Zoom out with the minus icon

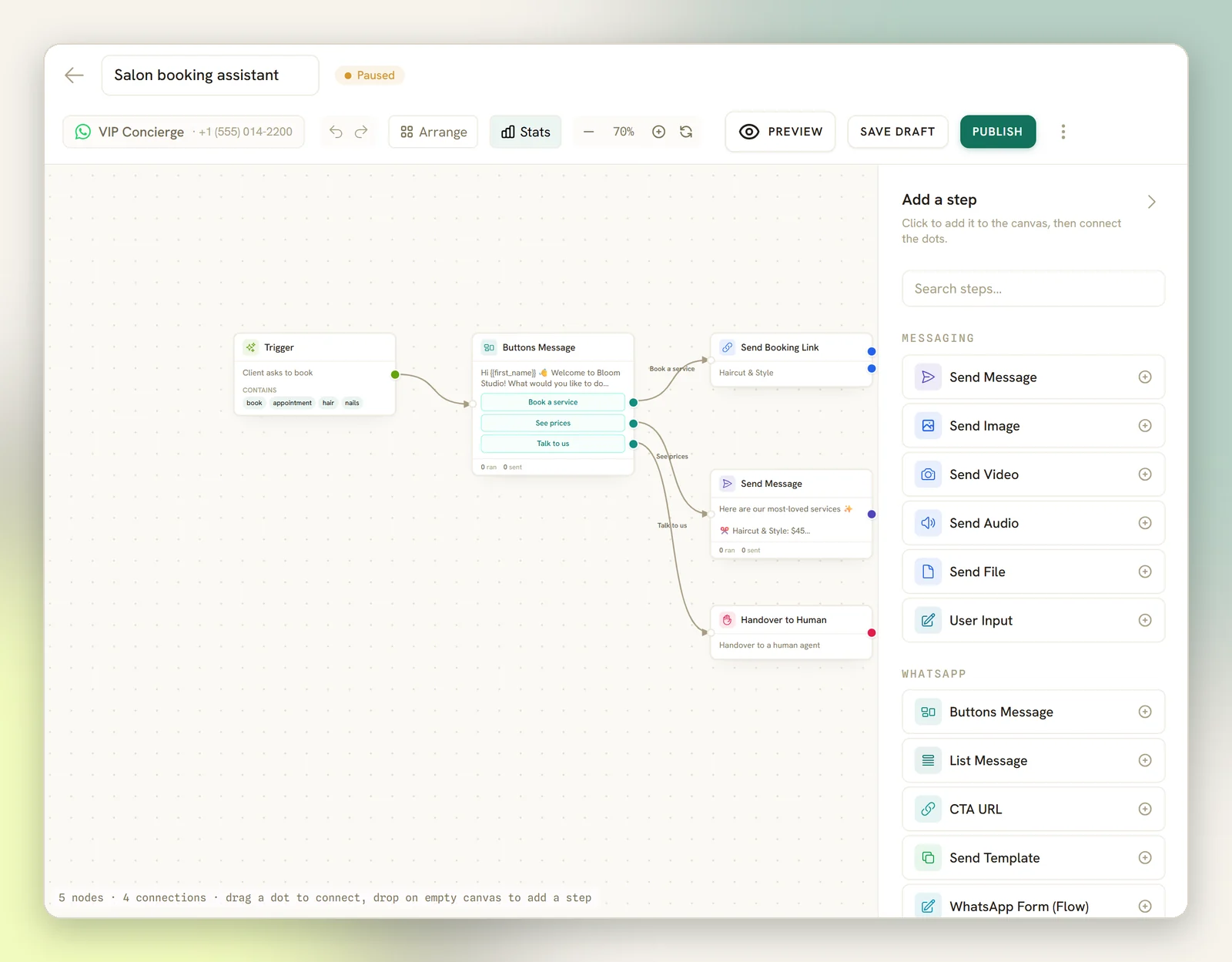588,132
